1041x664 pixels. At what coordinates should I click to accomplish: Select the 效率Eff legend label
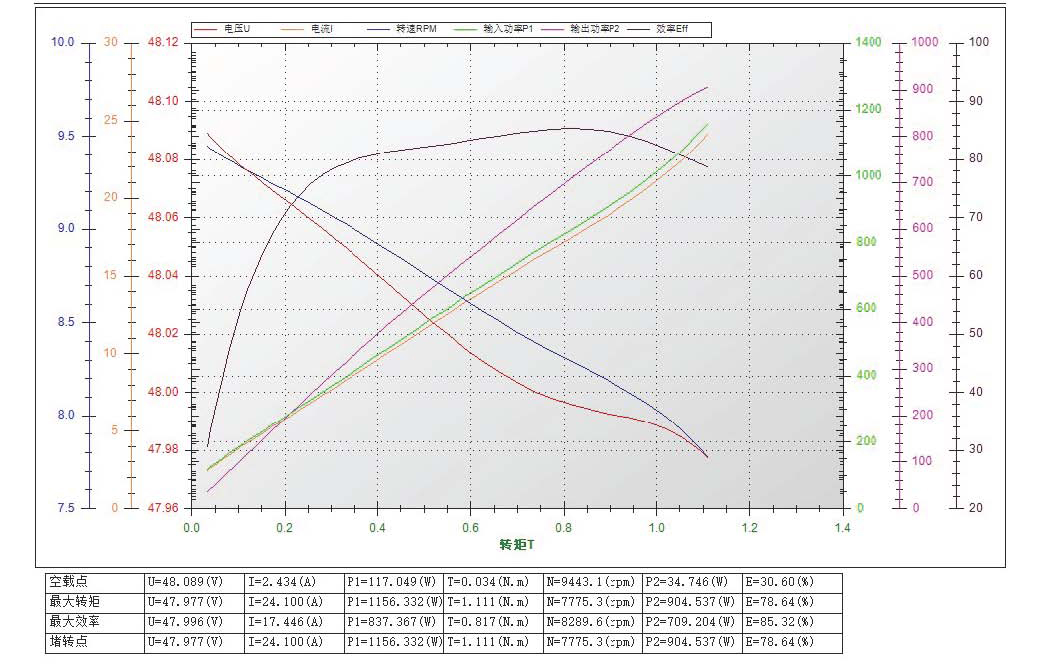pyautogui.click(x=673, y=29)
